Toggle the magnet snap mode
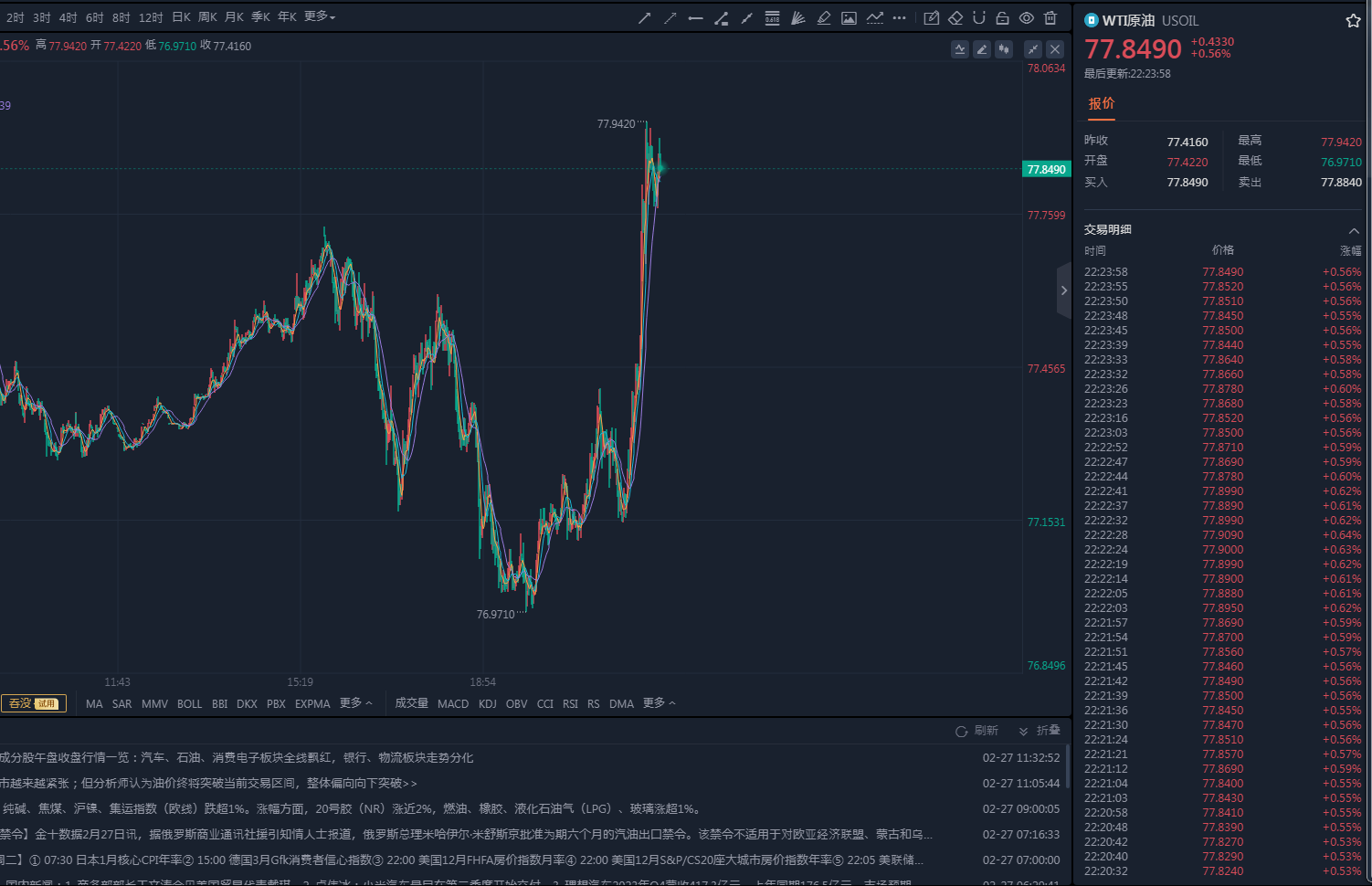Screen dimensions: 1372x886 click(x=979, y=18)
